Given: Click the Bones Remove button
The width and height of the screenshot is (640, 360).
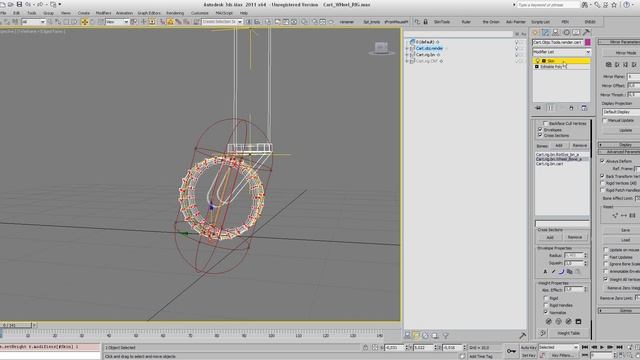Looking at the screenshot, I should coord(579,146).
